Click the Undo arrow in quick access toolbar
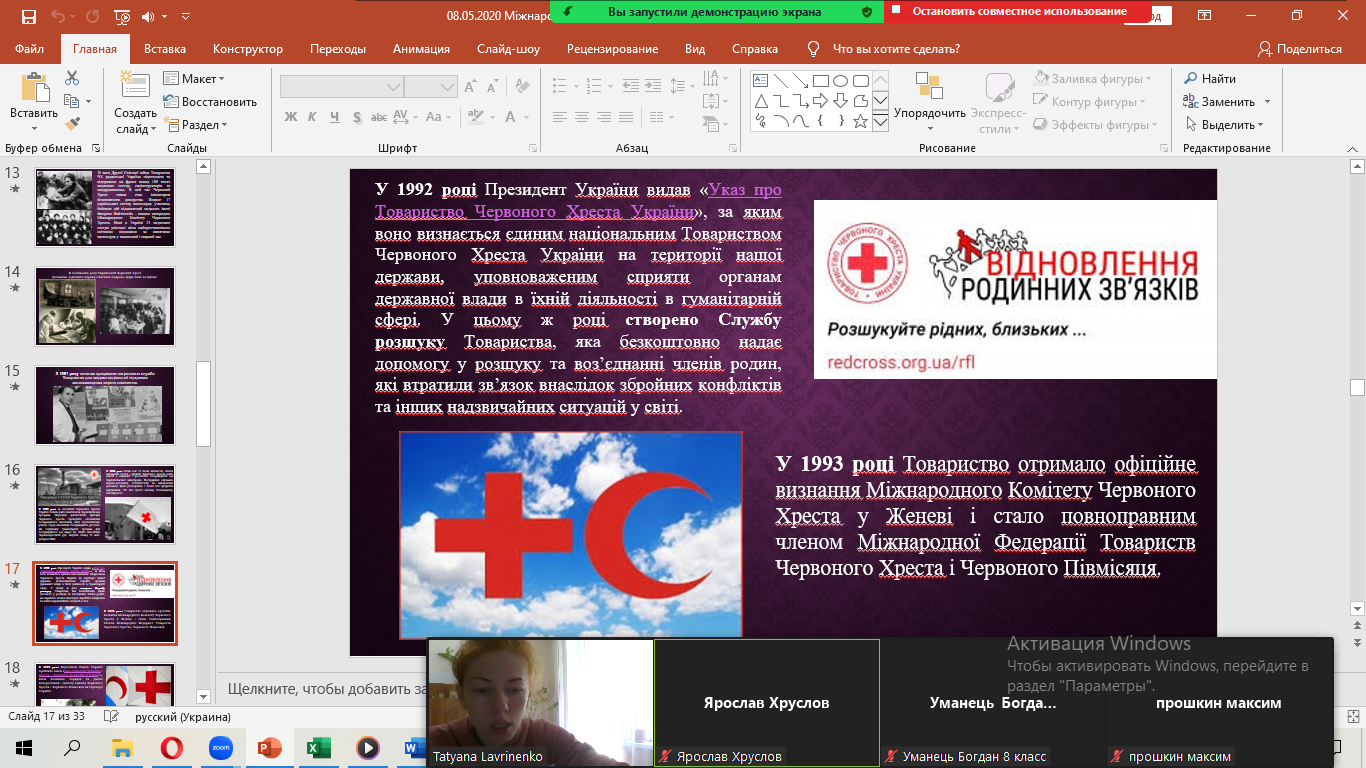Image resolution: width=1366 pixels, height=768 pixels. [x=57, y=16]
